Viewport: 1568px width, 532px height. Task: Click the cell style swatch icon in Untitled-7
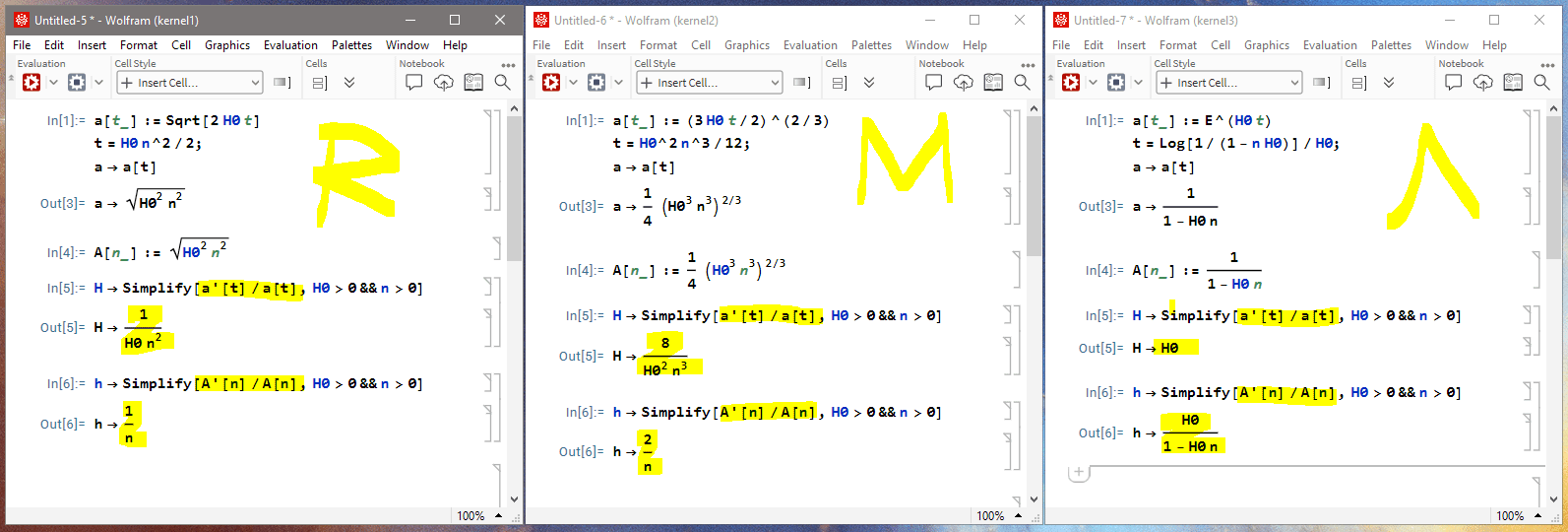click(x=1322, y=83)
